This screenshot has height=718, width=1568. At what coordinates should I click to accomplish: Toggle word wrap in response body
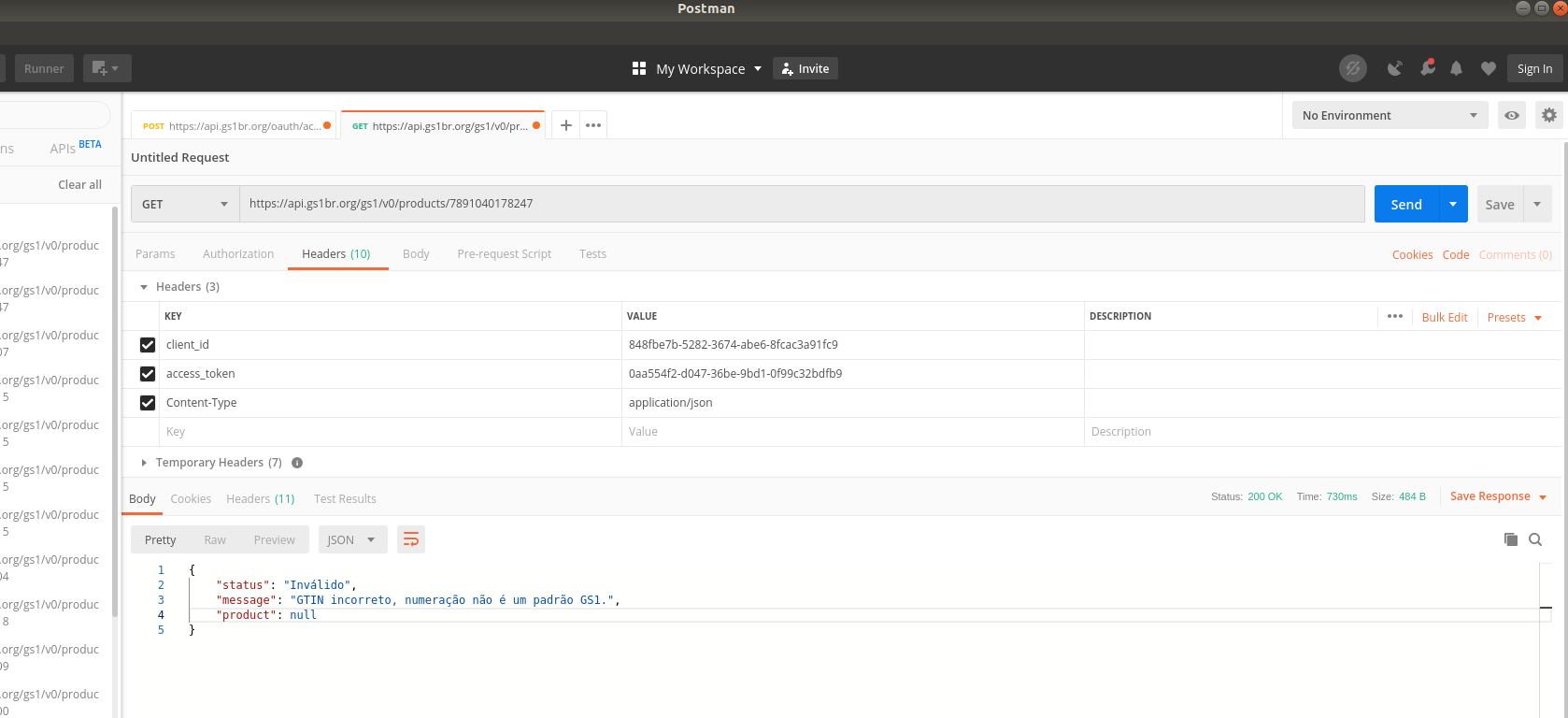pyautogui.click(x=410, y=539)
